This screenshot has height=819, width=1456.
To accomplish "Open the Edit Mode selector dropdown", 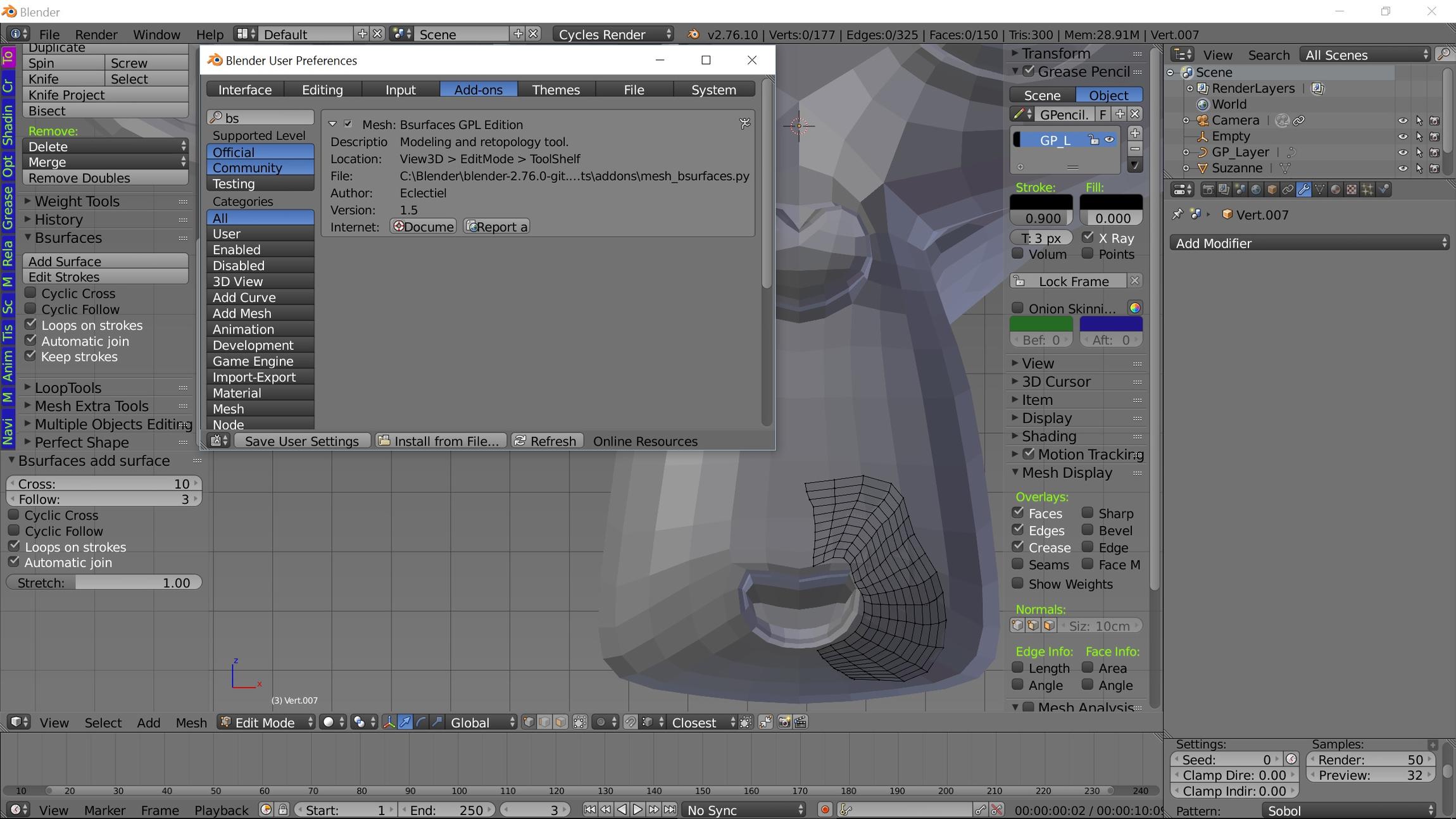I will click(x=267, y=722).
